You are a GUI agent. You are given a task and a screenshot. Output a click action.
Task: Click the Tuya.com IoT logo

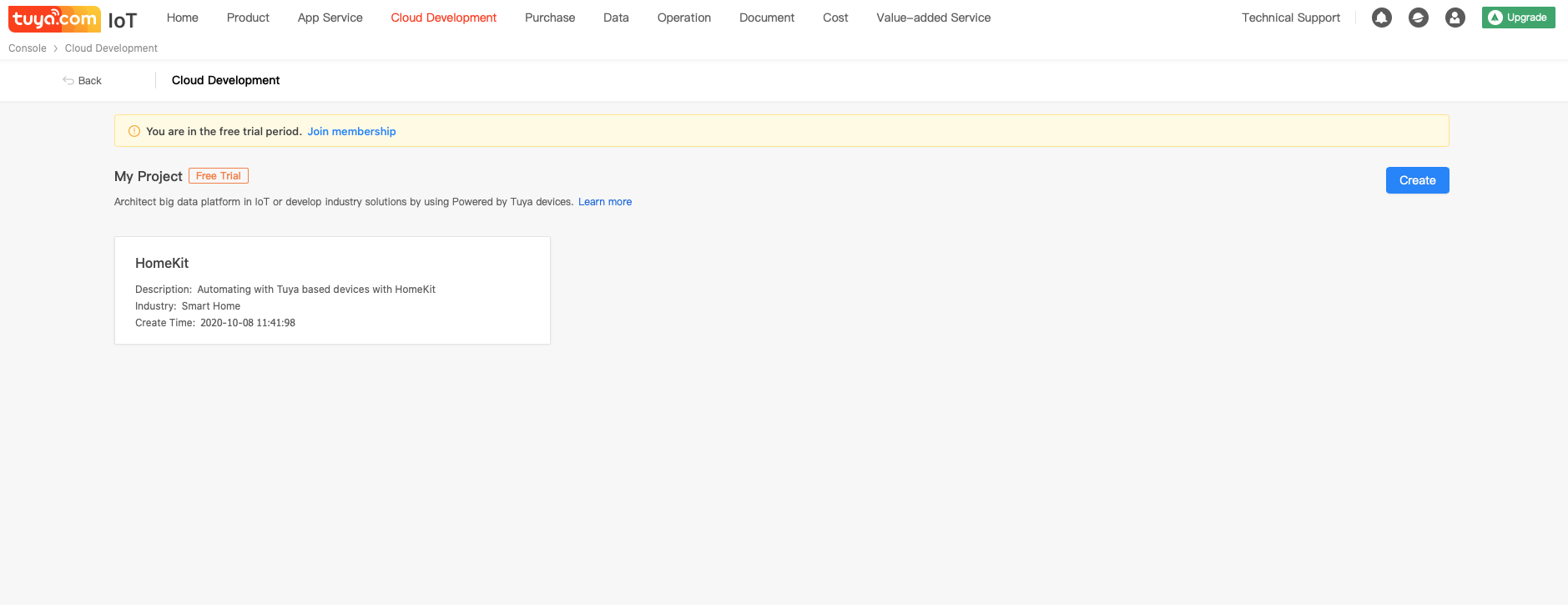[x=73, y=18]
